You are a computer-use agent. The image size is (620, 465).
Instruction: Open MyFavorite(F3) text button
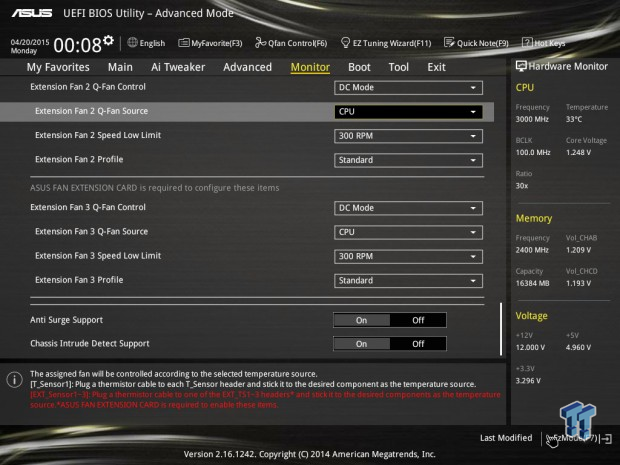point(217,43)
